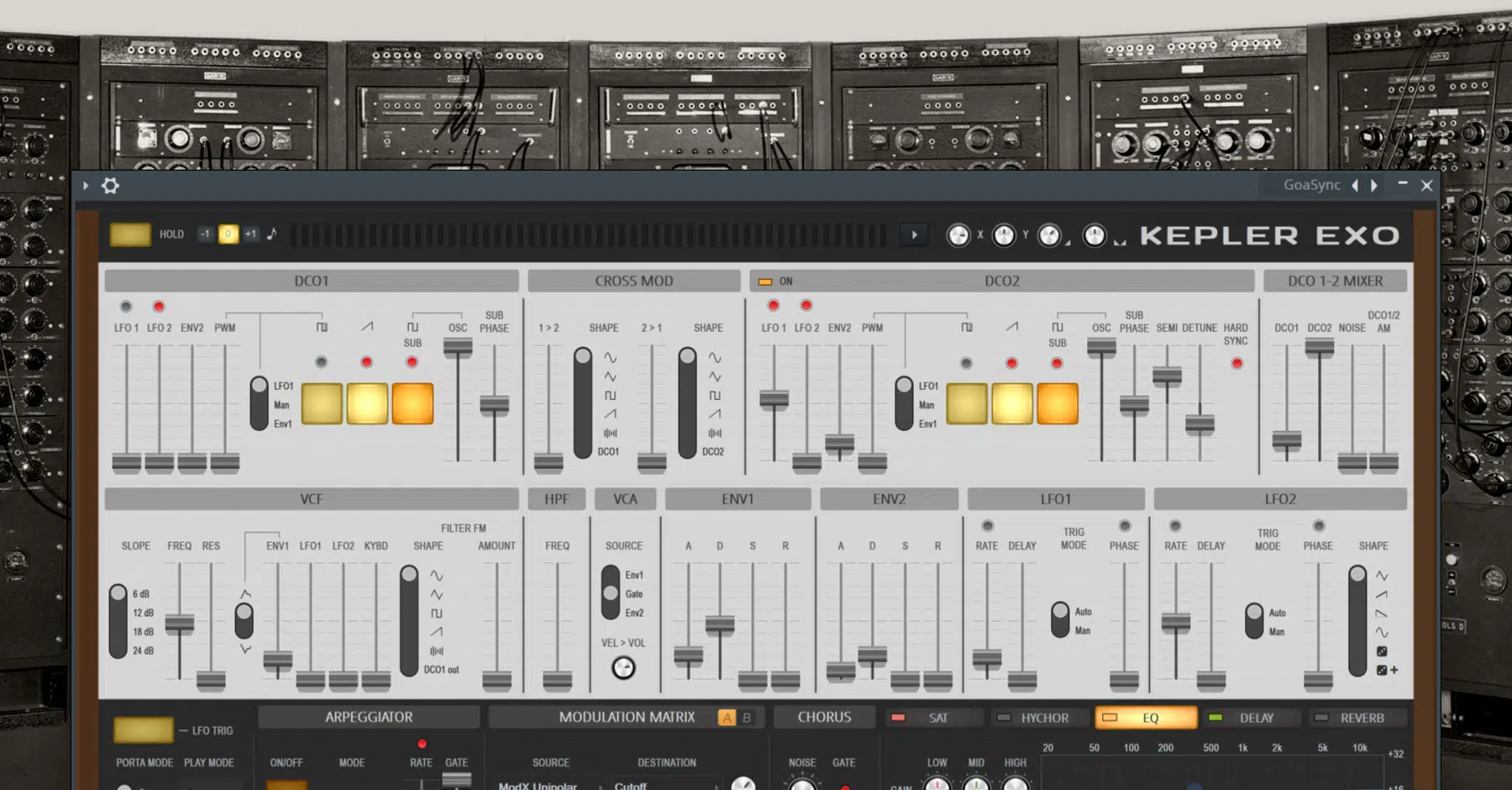Toggle the DCO2 ON switch

click(x=765, y=282)
